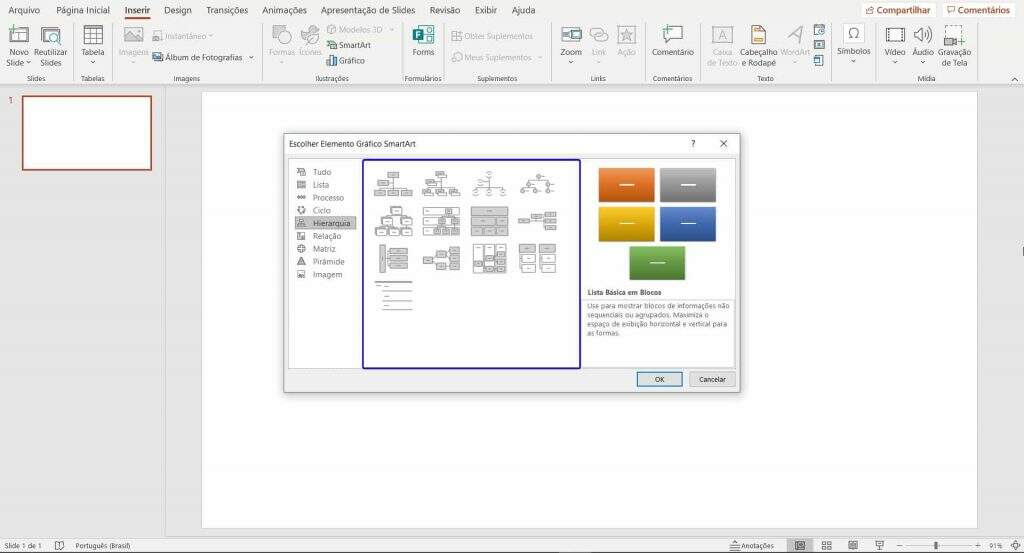
Task: Adjust the zoom slider in status bar
Action: pyautogui.click(x=936, y=545)
